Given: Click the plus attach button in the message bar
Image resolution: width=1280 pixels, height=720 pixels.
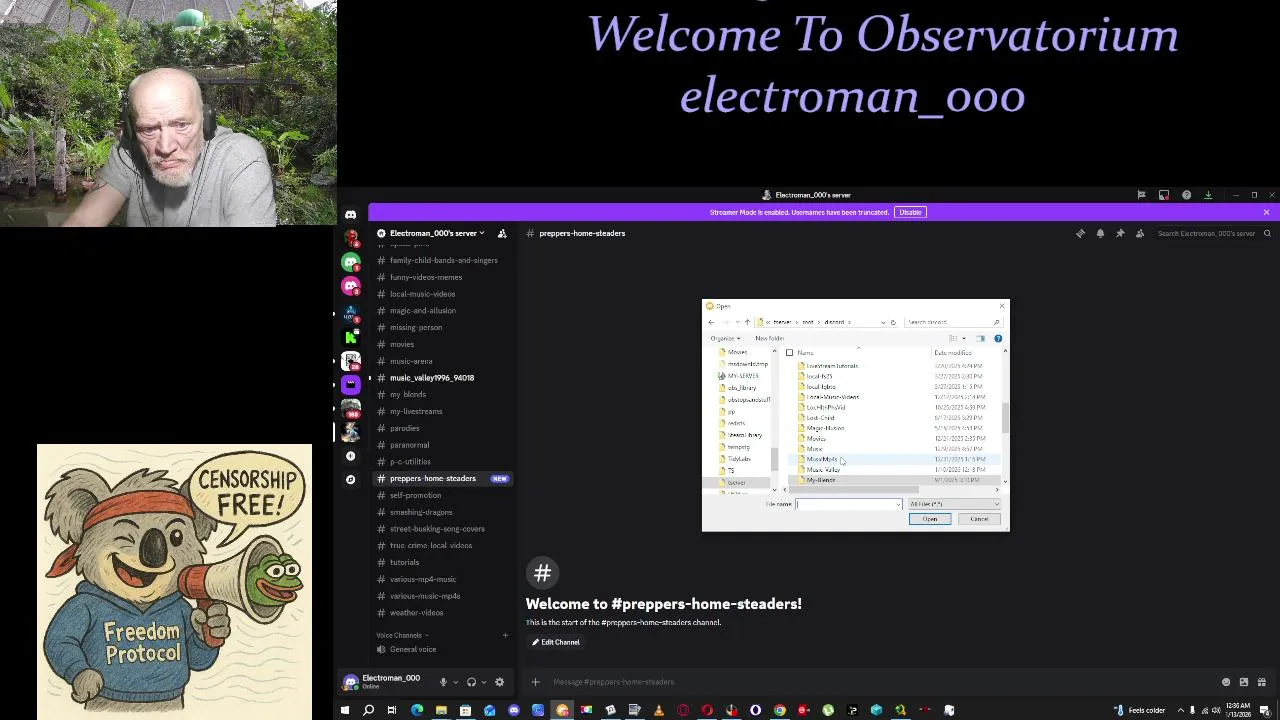Looking at the screenshot, I should click(535, 682).
